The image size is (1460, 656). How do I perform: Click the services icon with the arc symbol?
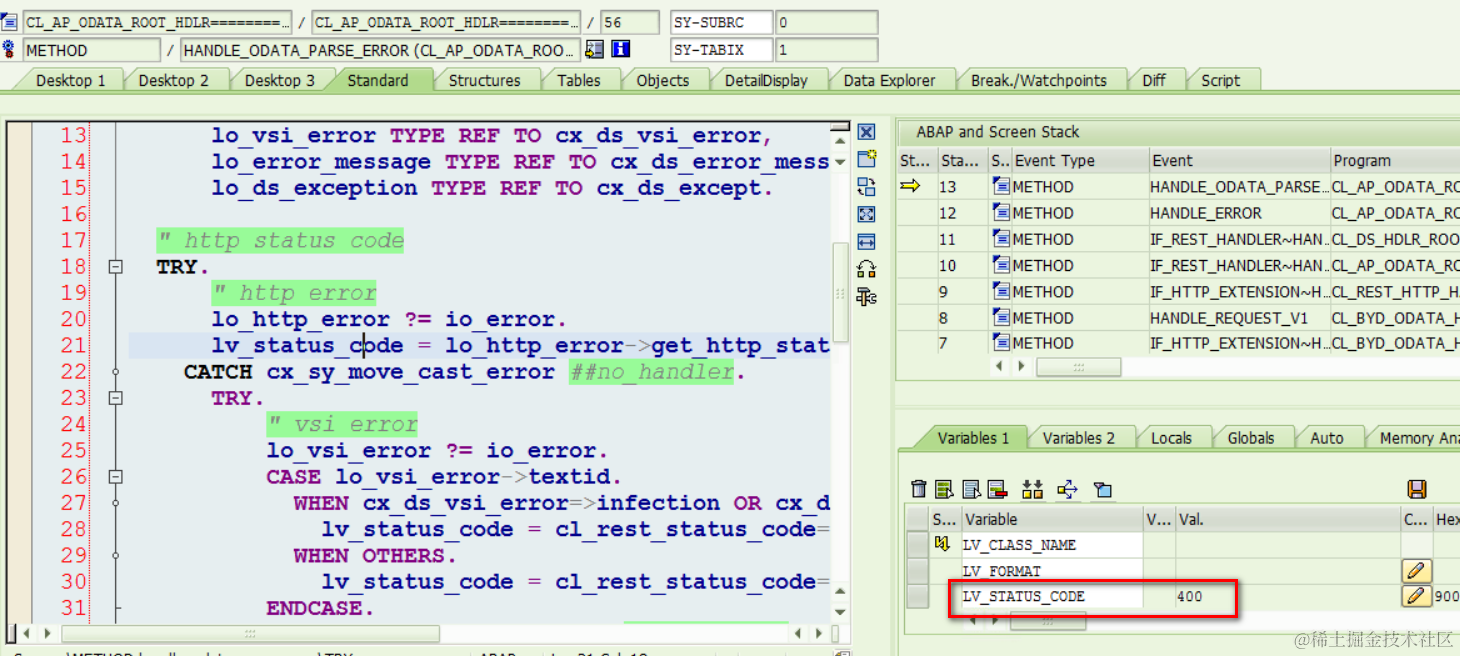(866, 269)
